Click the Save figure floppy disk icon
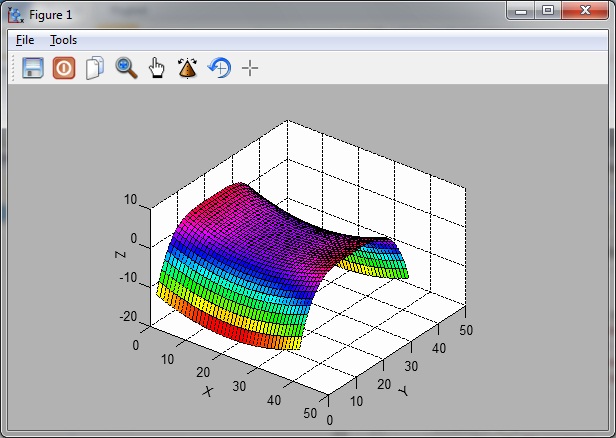Screen dimensions: 616x438 (x=33, y=68)
